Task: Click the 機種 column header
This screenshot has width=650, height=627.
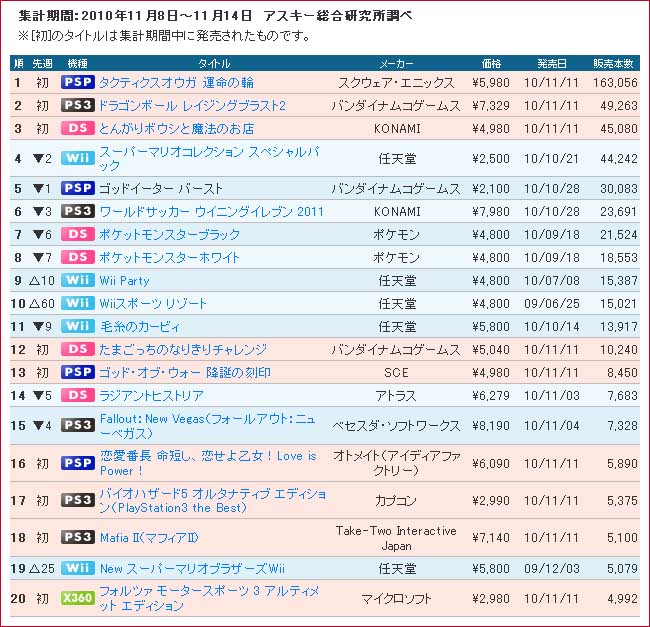Action: [78, 63]
